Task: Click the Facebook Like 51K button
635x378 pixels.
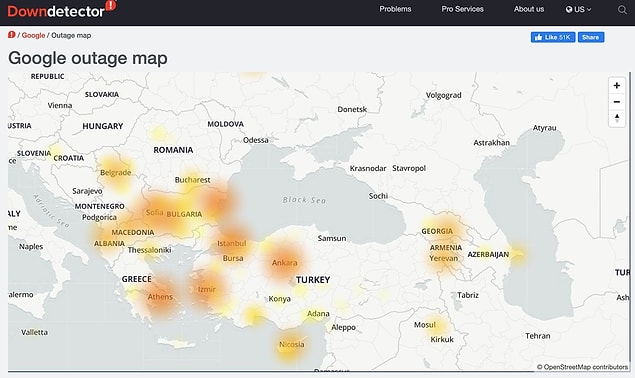Action: (x=553, y=37)
